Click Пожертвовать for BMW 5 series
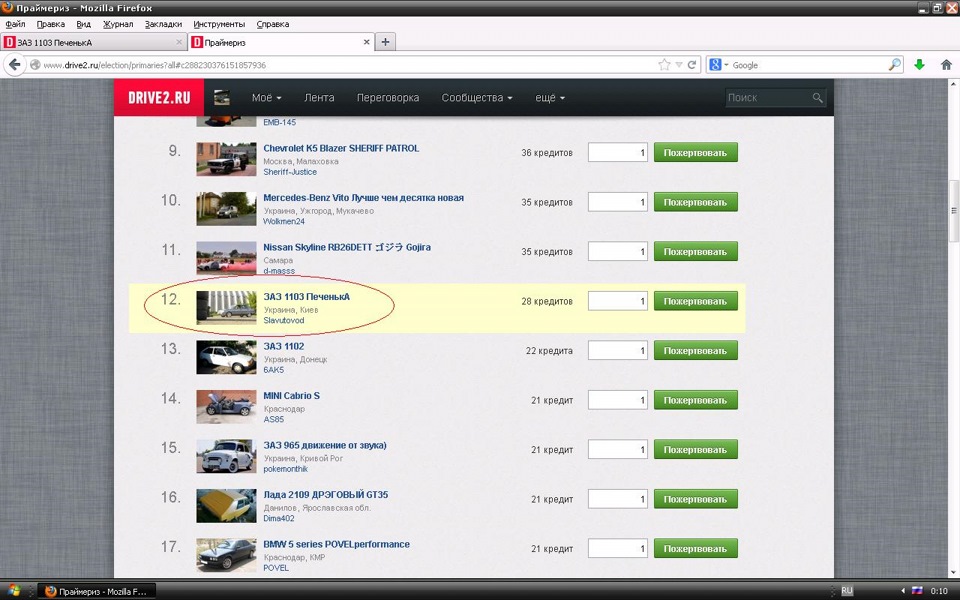 [696, 549]
